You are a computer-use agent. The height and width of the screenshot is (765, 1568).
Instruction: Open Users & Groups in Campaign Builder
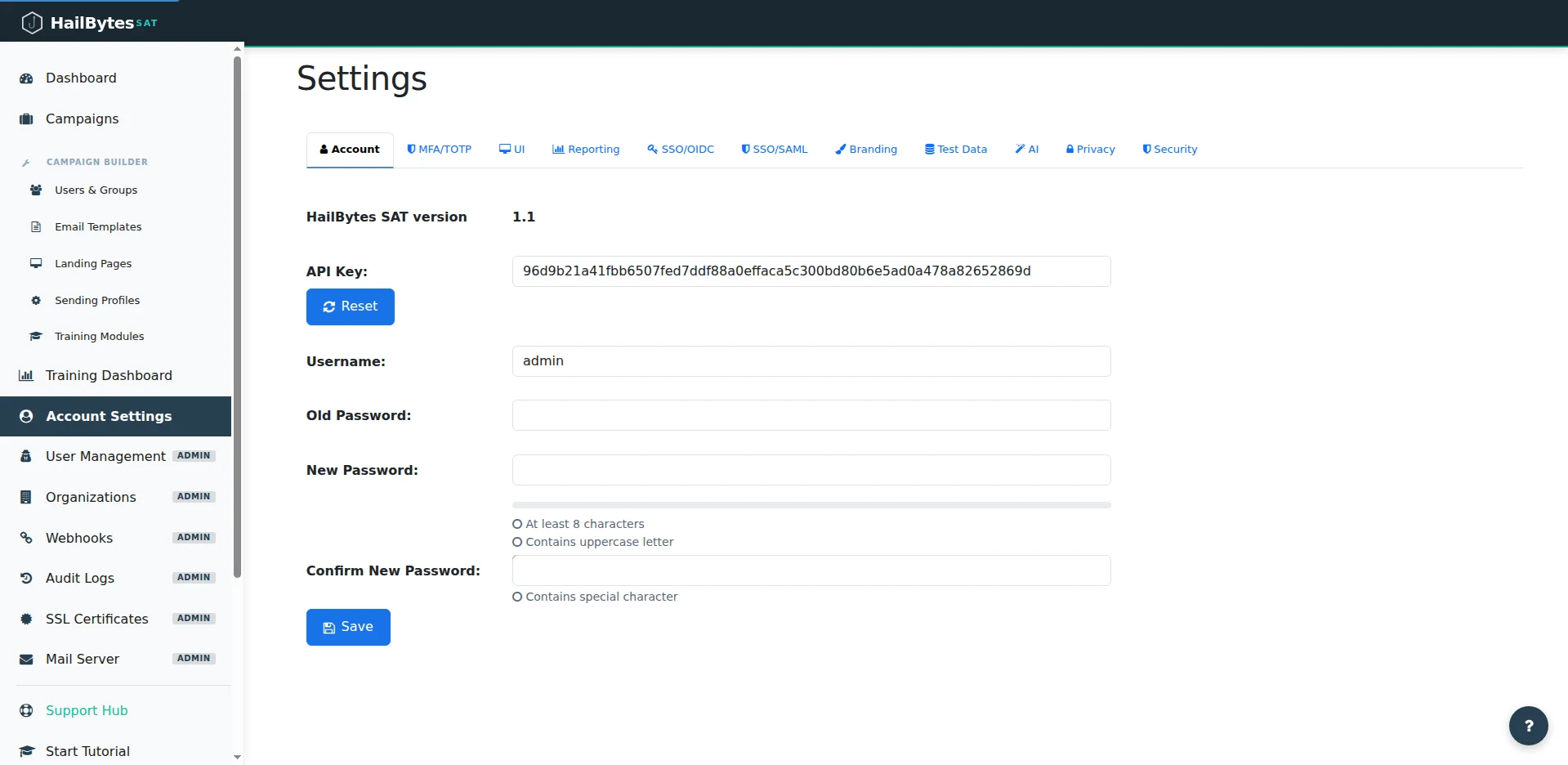tap(96, 190)
